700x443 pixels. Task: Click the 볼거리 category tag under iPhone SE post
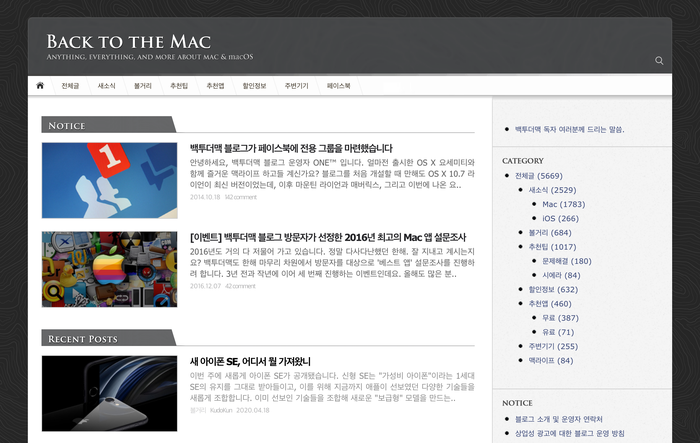click(x=198, y=410)
